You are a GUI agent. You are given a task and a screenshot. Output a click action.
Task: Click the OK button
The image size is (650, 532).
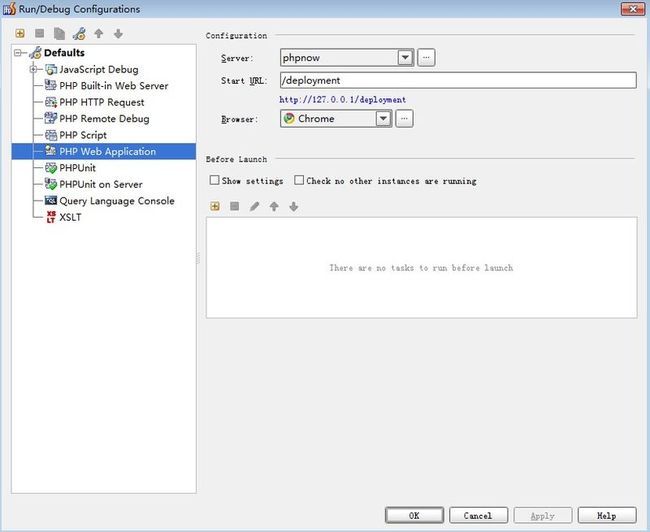pos(414,515)
